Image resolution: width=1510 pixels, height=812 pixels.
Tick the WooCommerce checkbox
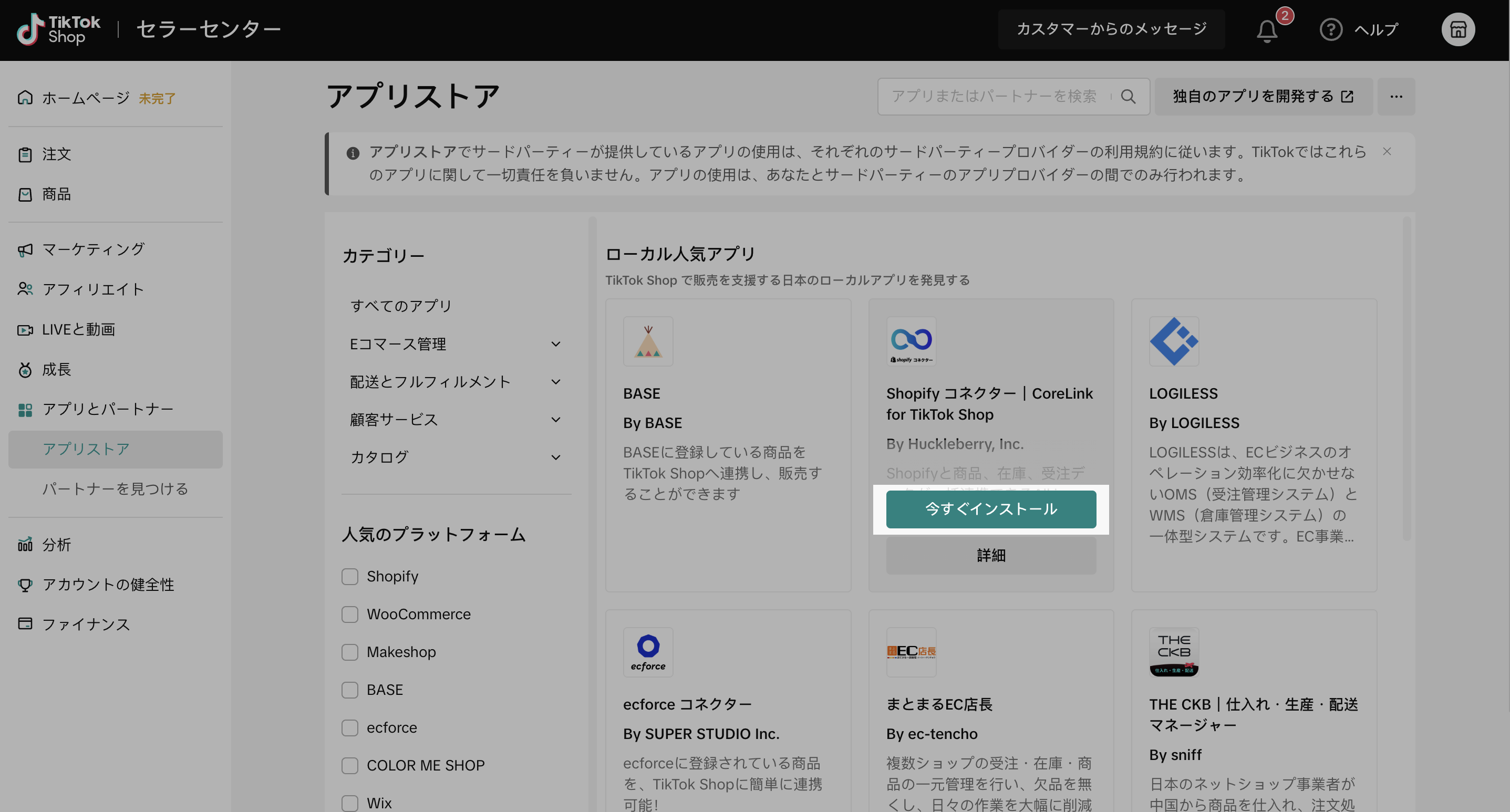tap(350, 614)
